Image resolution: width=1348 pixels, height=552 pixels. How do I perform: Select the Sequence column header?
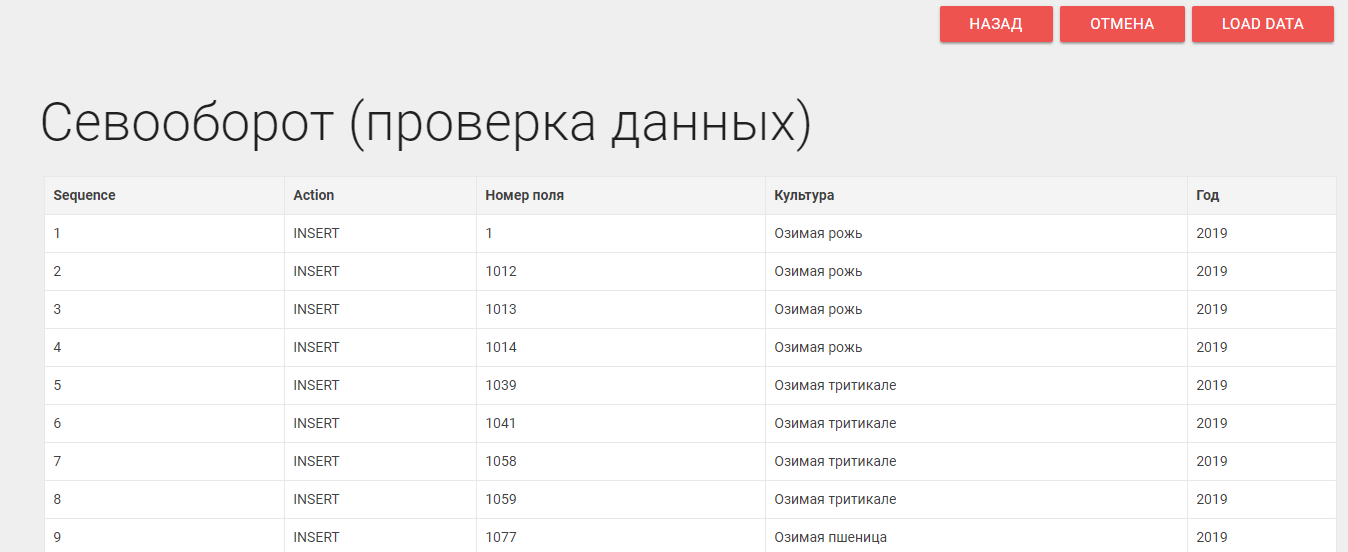pos(85,195)
